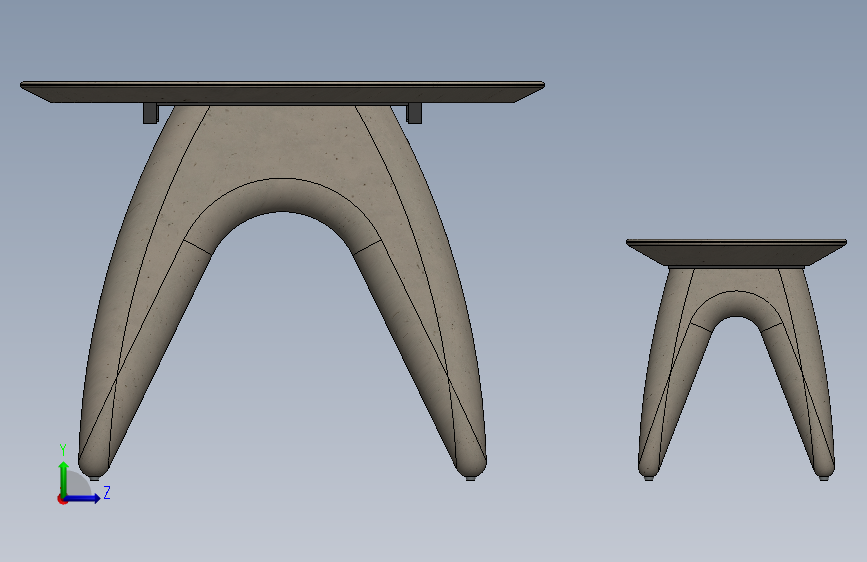Click the 'Y' label on the triad
Viewport: 867px width, 562px height.
63,450
